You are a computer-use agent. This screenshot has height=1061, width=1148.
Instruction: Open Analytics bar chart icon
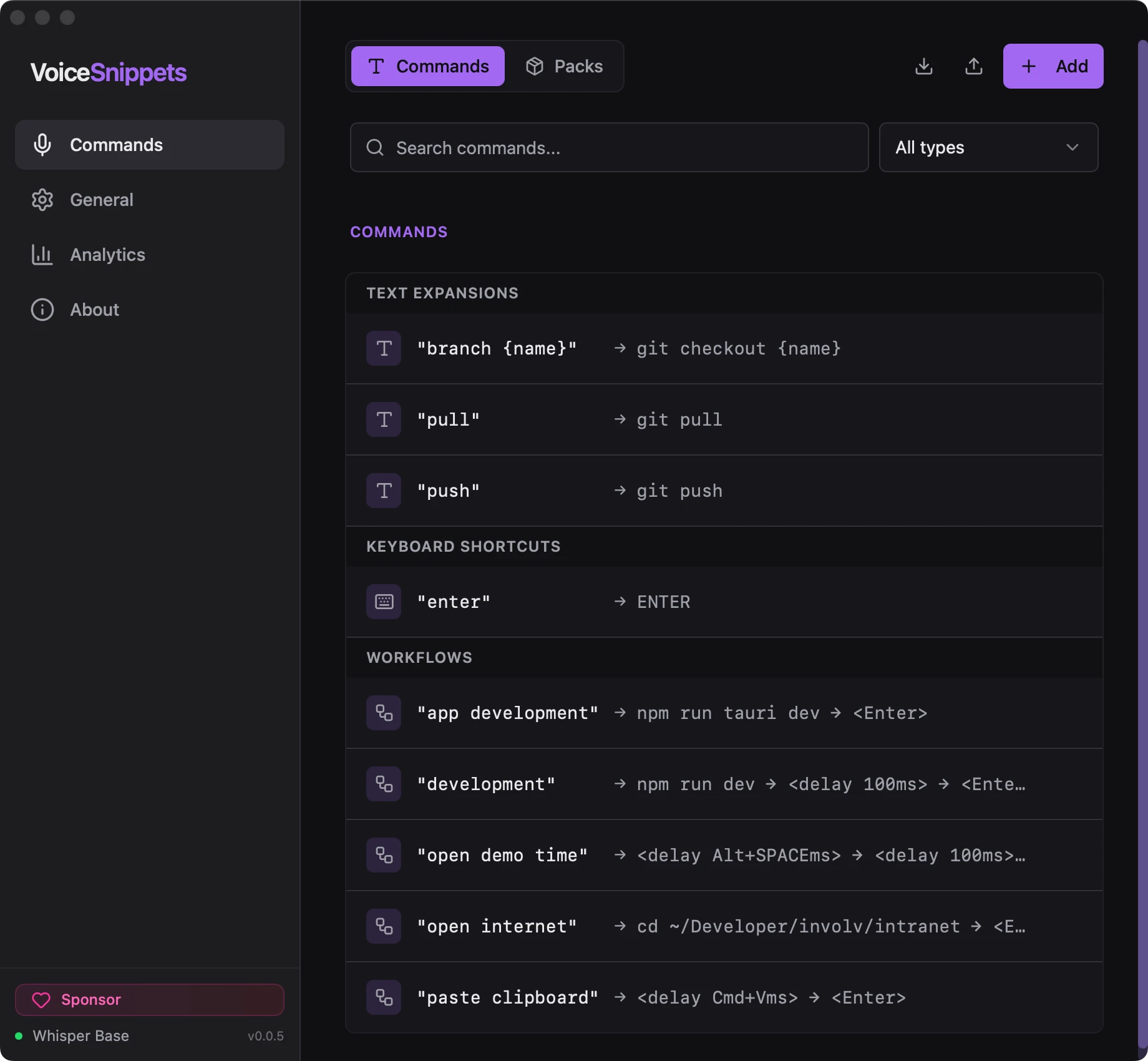42,255
